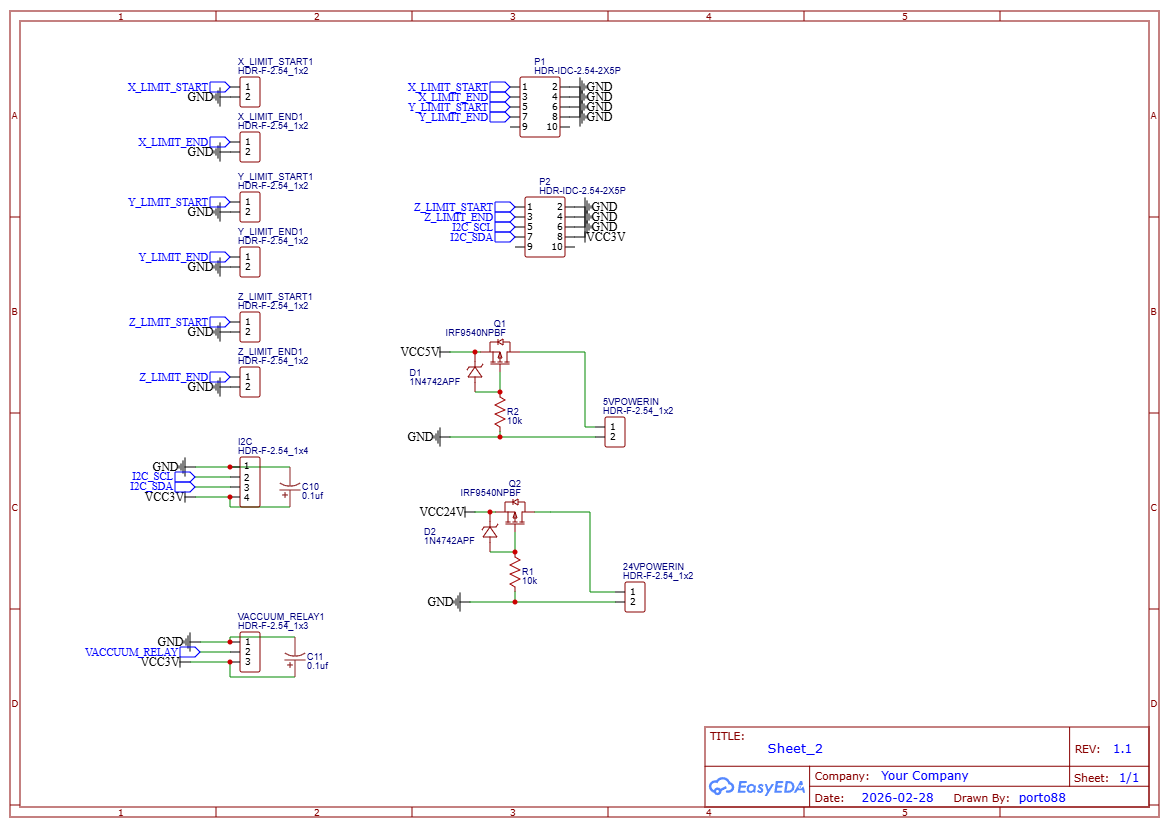Click the VACCUUM_RELAY1 designator text

pyautogui.click(x=281, y=617)
